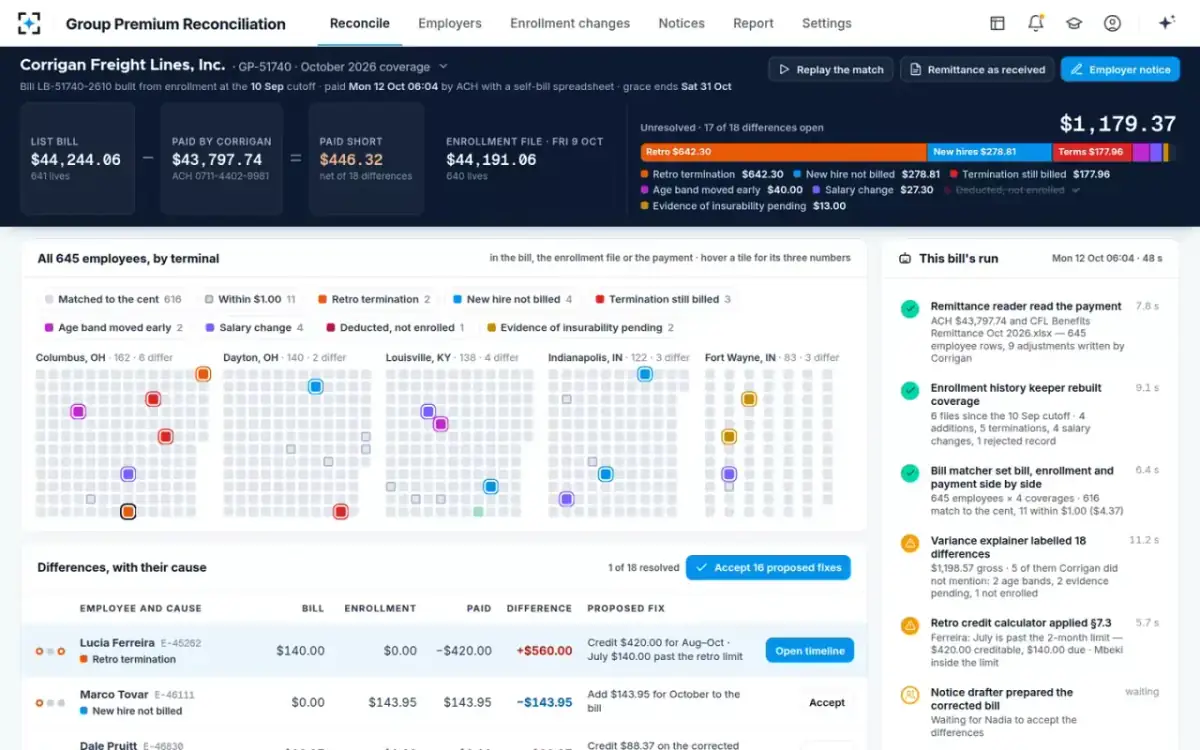Click the status dots beside Marco Tovar

coord(50,702)
